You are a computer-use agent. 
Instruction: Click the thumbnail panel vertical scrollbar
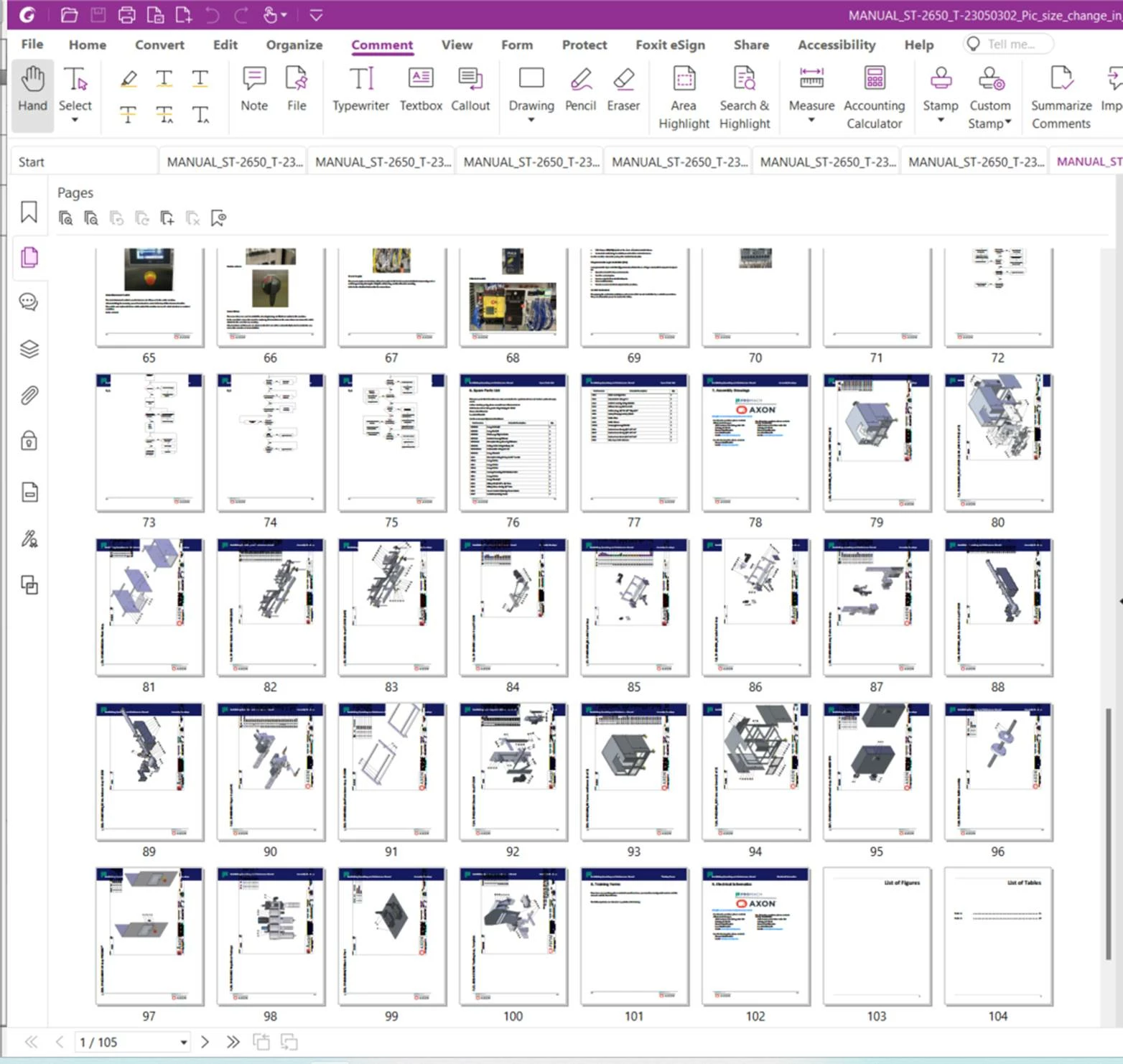tap(1109, 833)
